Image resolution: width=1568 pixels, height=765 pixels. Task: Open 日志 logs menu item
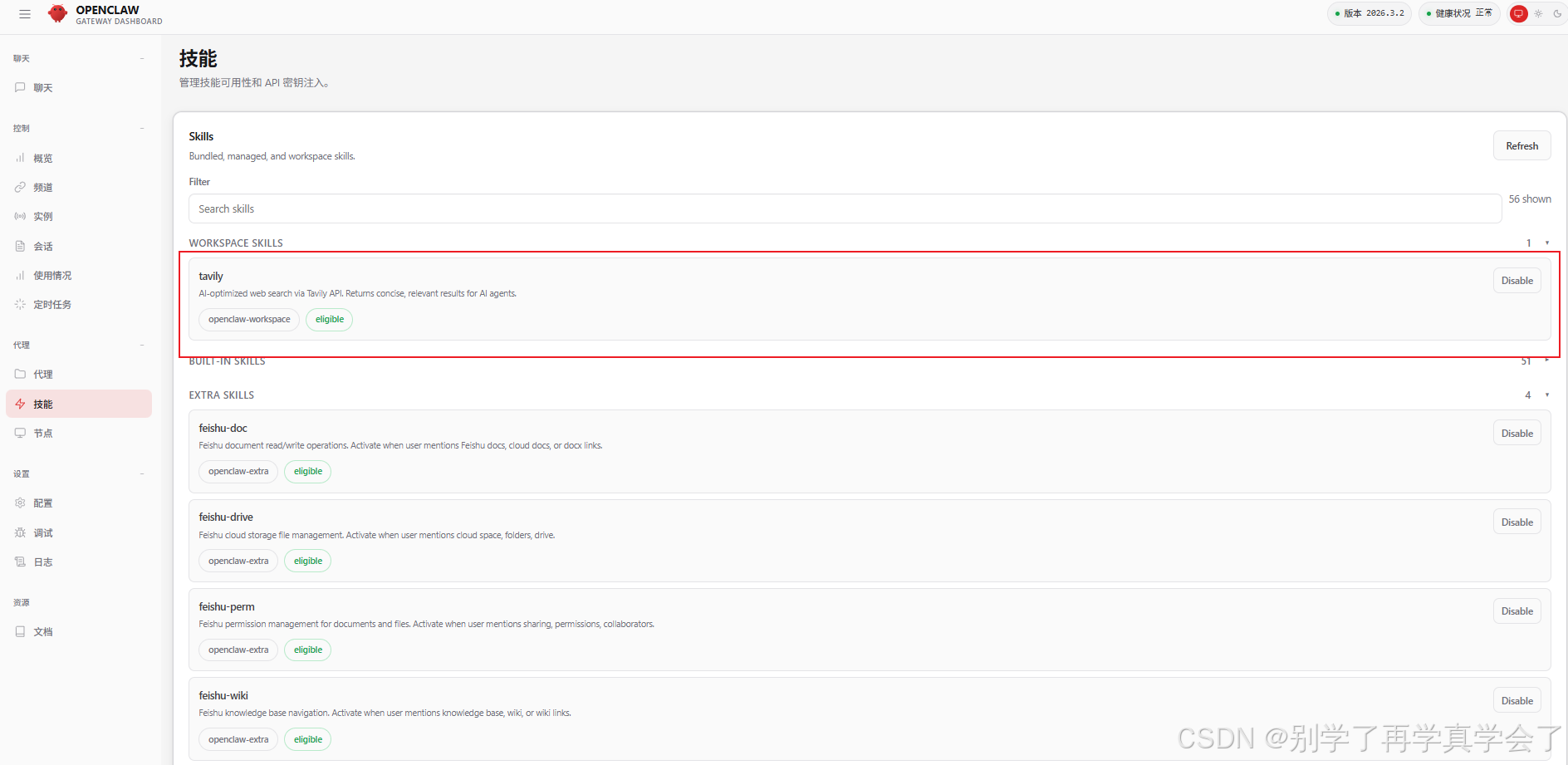79,561
